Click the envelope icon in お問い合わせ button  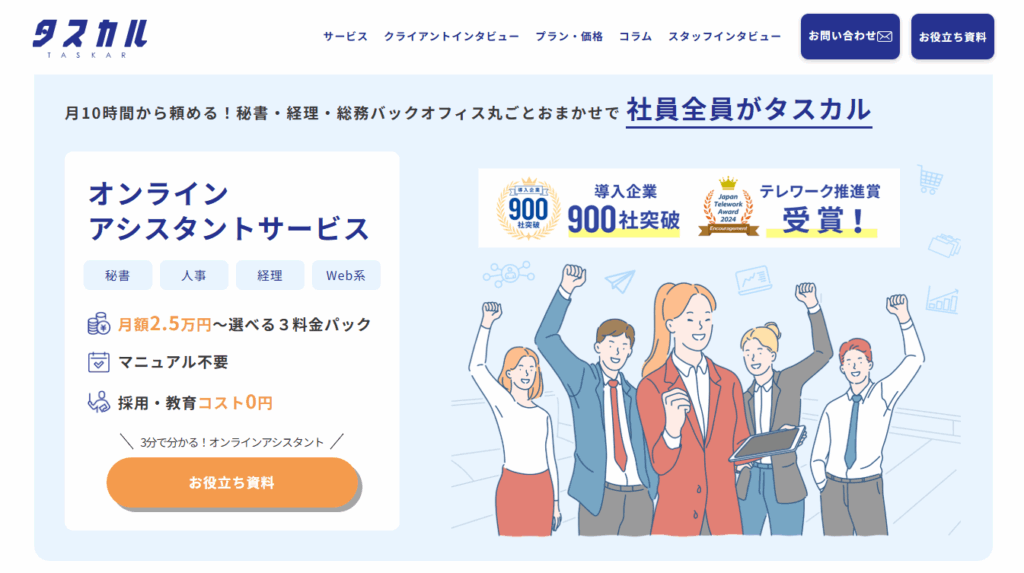click(885, 37)
